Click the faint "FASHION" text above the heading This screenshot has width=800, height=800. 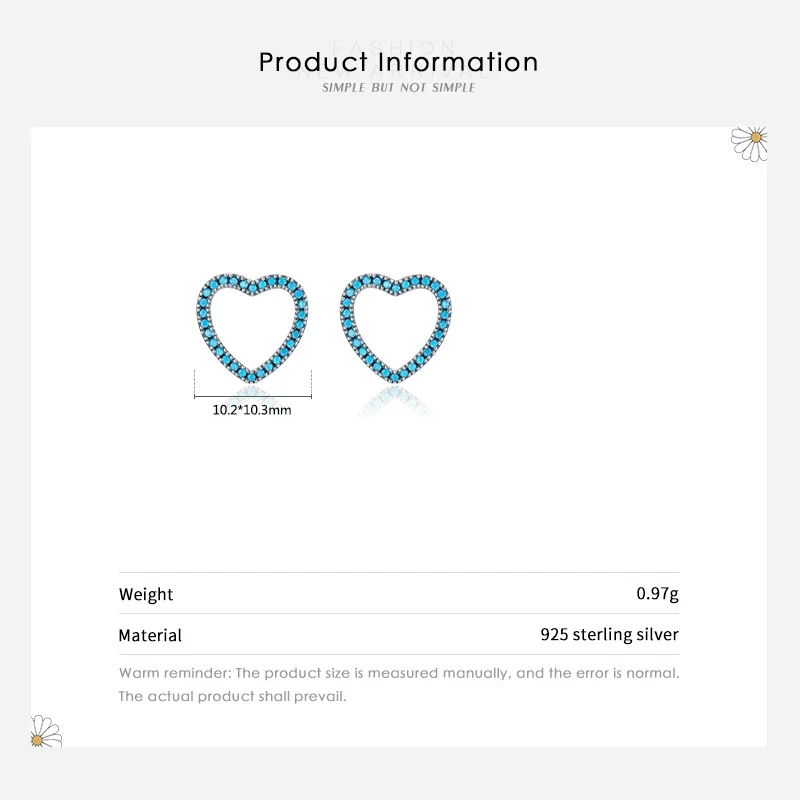click(x=399, y=45)
